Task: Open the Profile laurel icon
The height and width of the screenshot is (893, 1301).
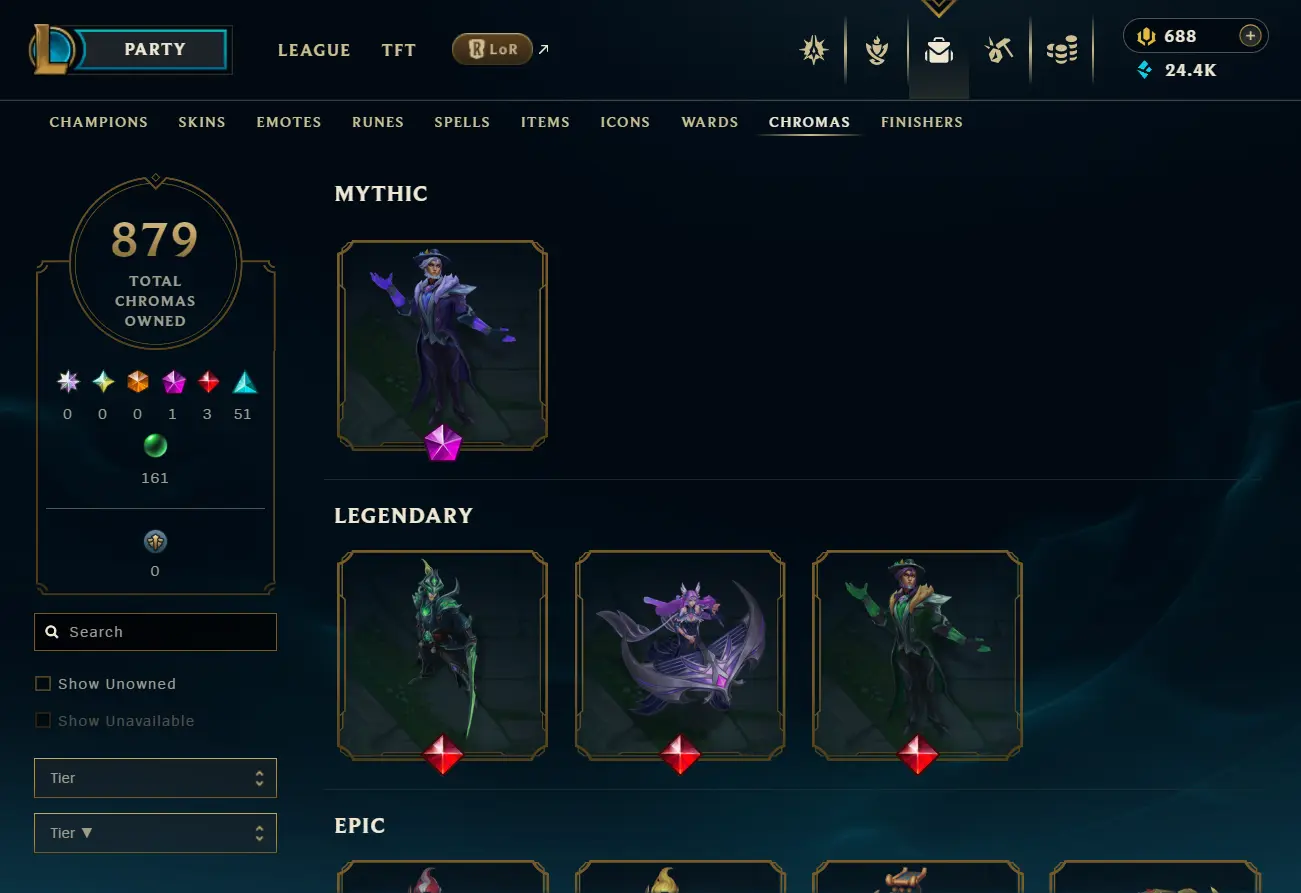Action: point(877,50)
